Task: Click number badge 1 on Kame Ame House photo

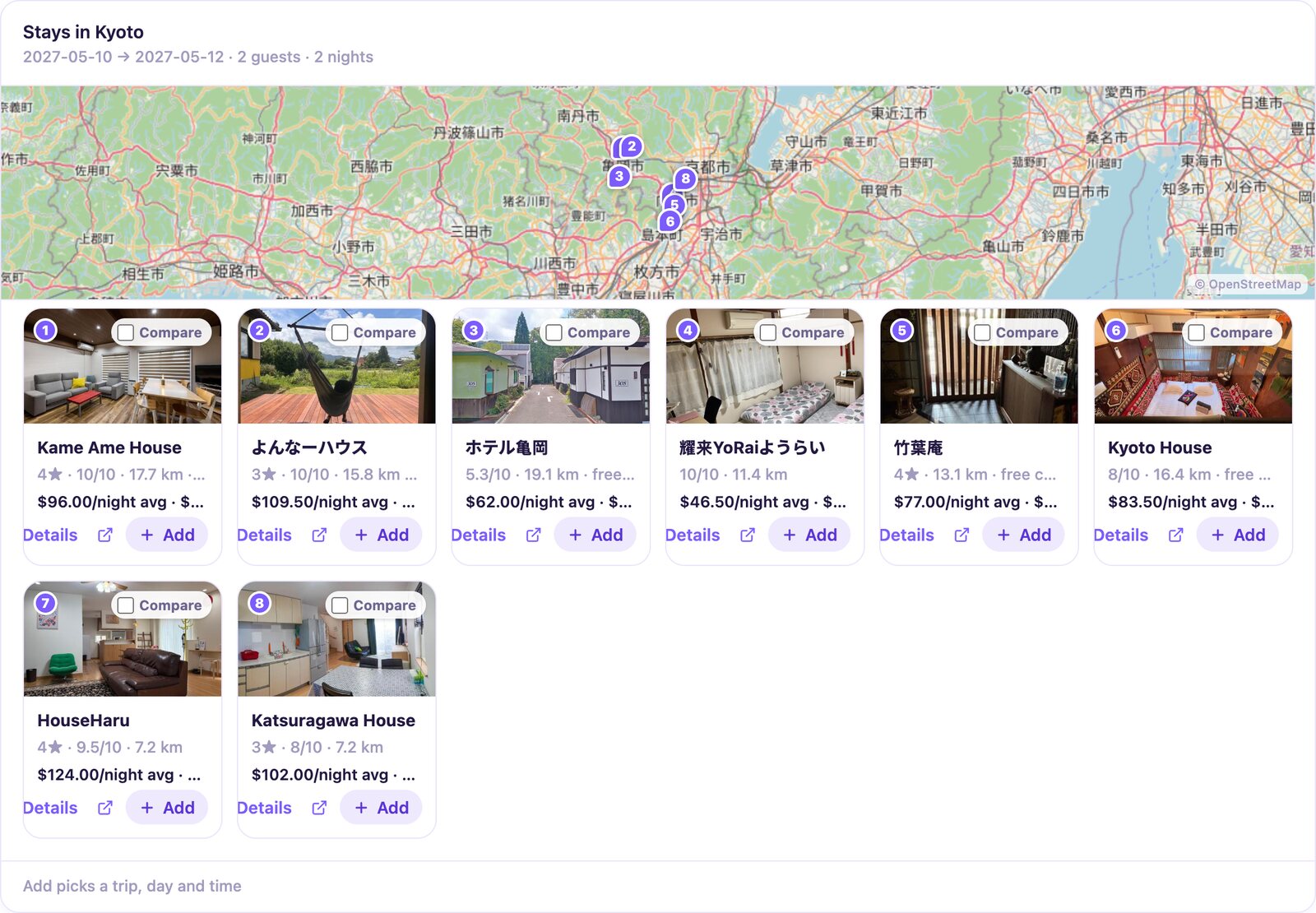Action: click(45, 331)
